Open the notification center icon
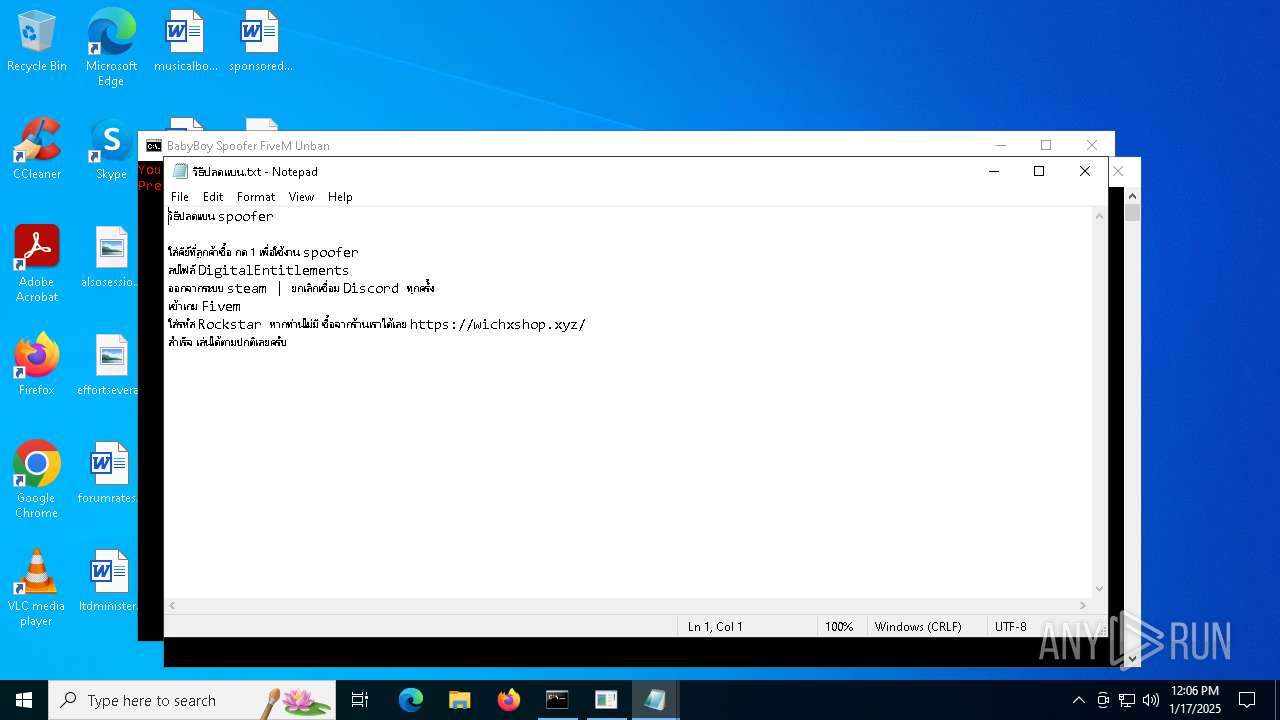 [x=1247, y=700]
